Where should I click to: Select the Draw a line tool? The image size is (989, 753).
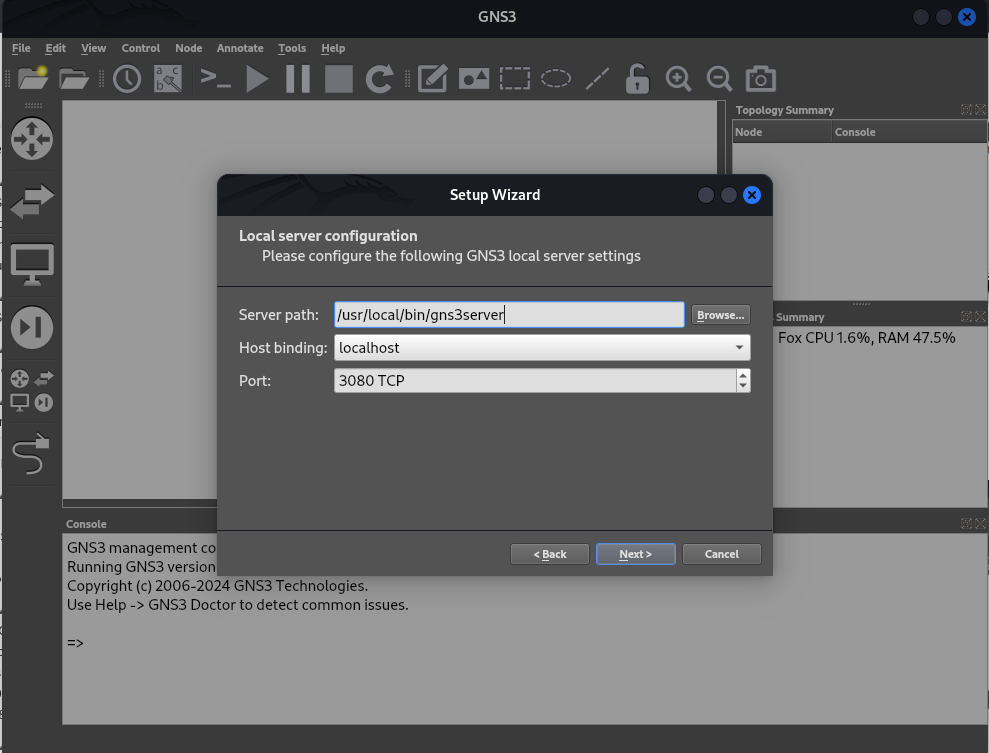pyautogui.click(x=597, y=79)
